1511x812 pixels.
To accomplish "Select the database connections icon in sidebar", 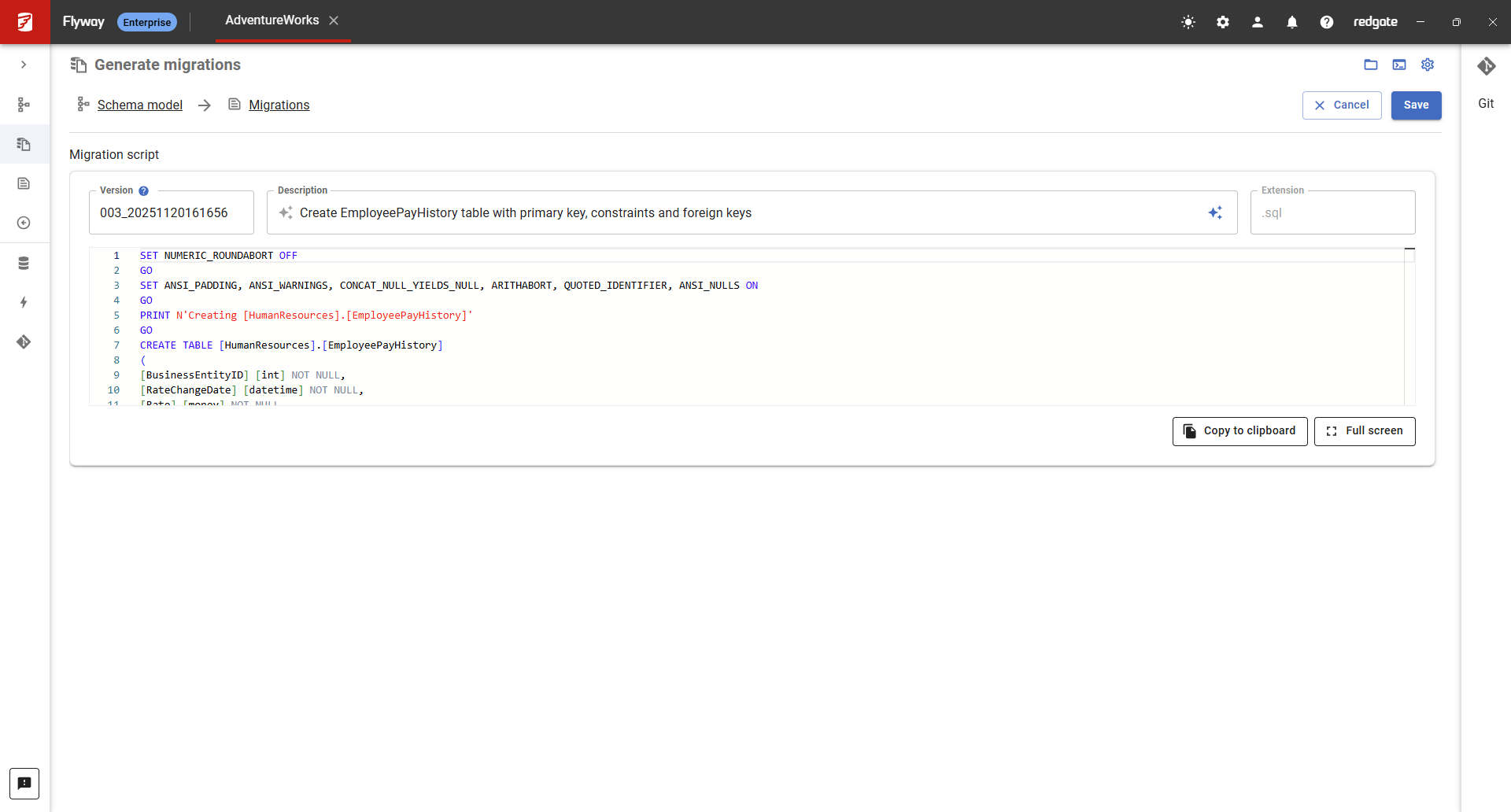I will pos(24,263).
